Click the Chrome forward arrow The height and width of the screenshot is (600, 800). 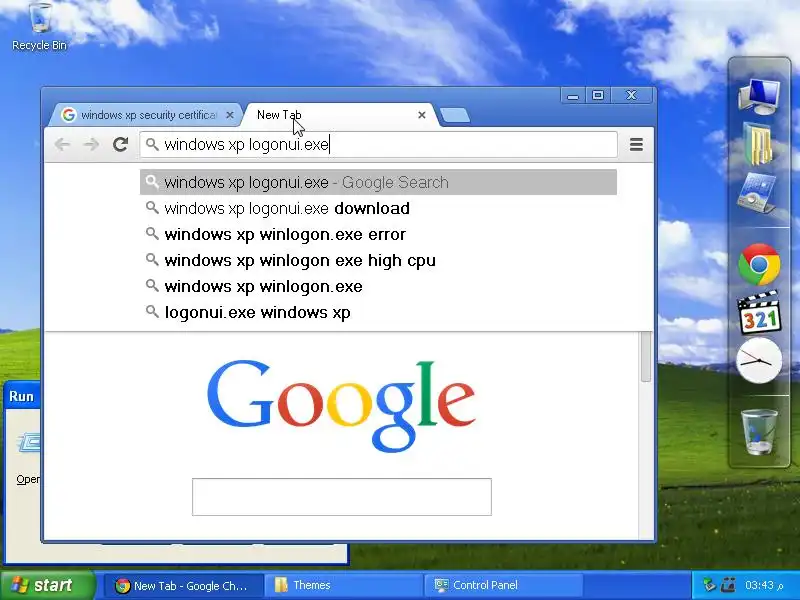[x=92, y=145]
